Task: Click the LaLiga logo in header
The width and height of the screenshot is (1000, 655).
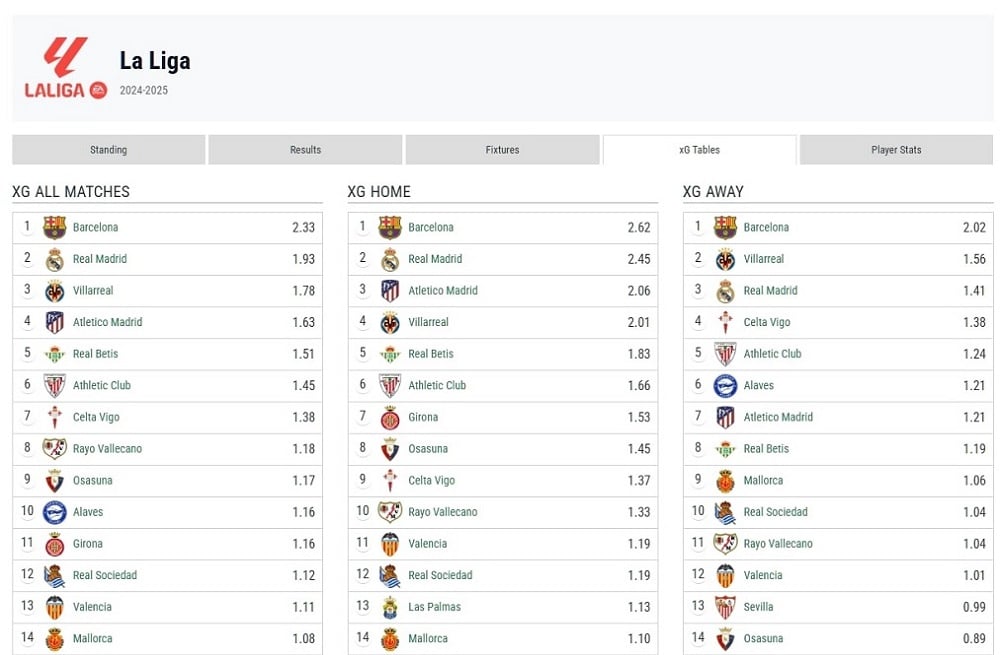Action: coord(66,68)
